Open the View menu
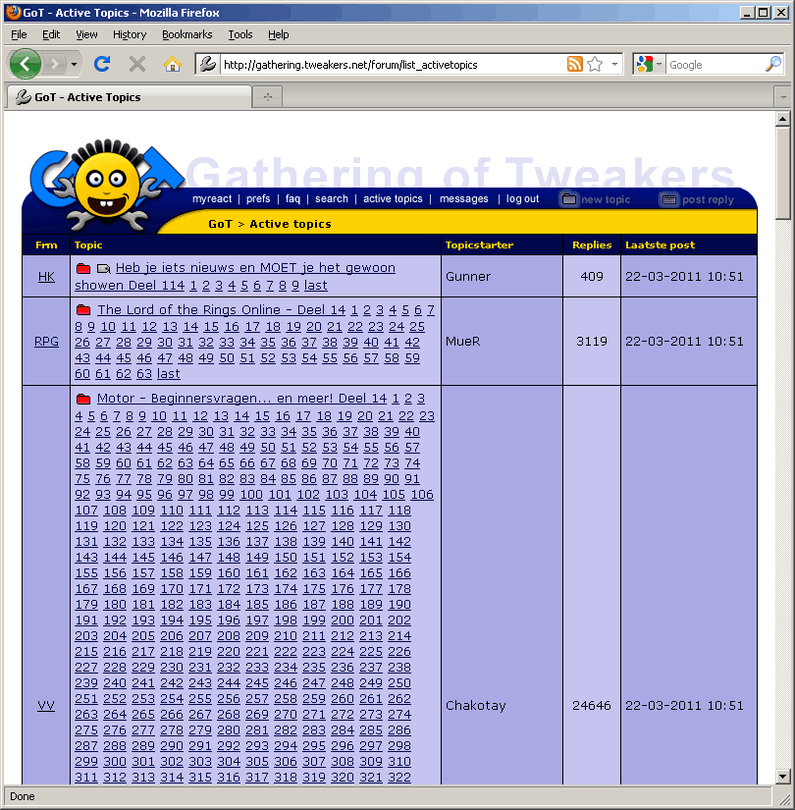Viewport: 795px width, 810px height. 86,35
